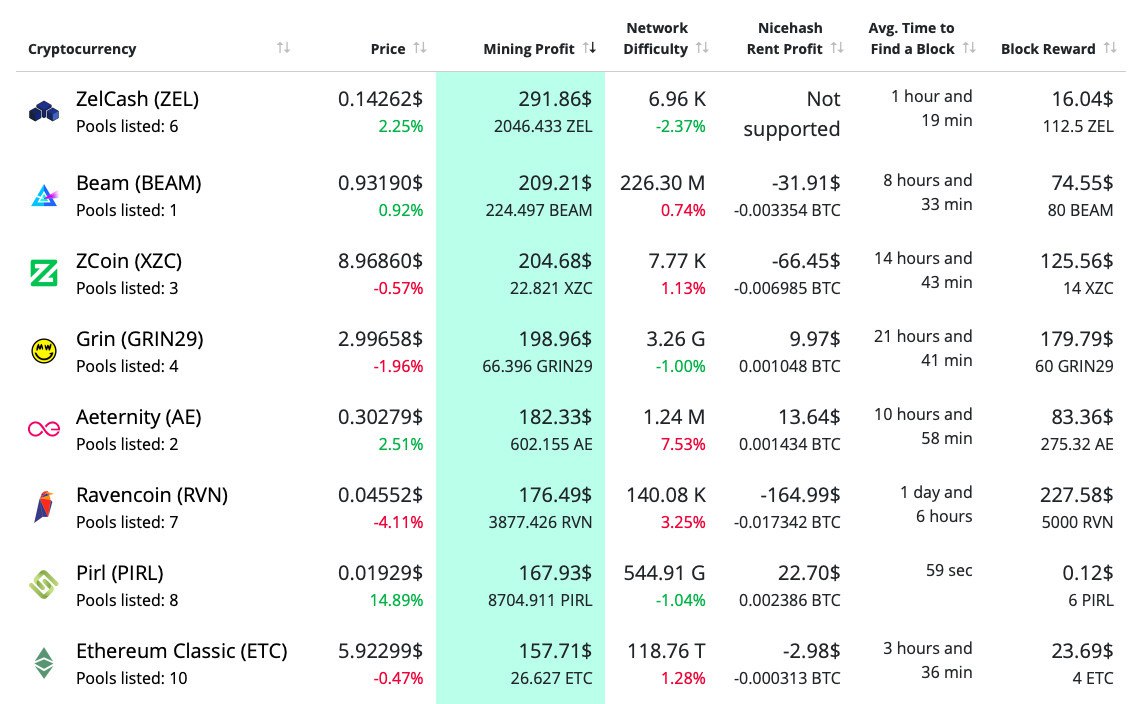This screenshot has height=704, width=1131.
Task: Click 'Pools listed: 4' under Grin
Action: tap(127, 366)
